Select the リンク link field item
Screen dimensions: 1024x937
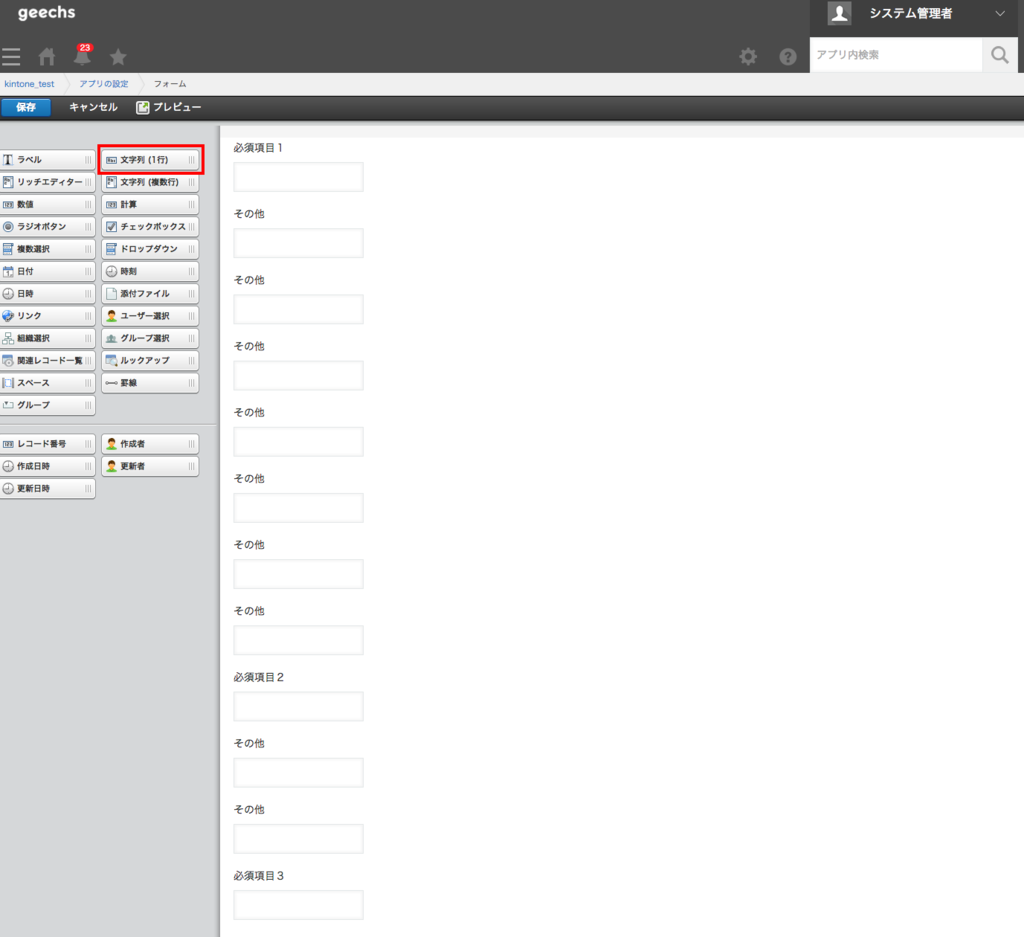pos(47,316)
